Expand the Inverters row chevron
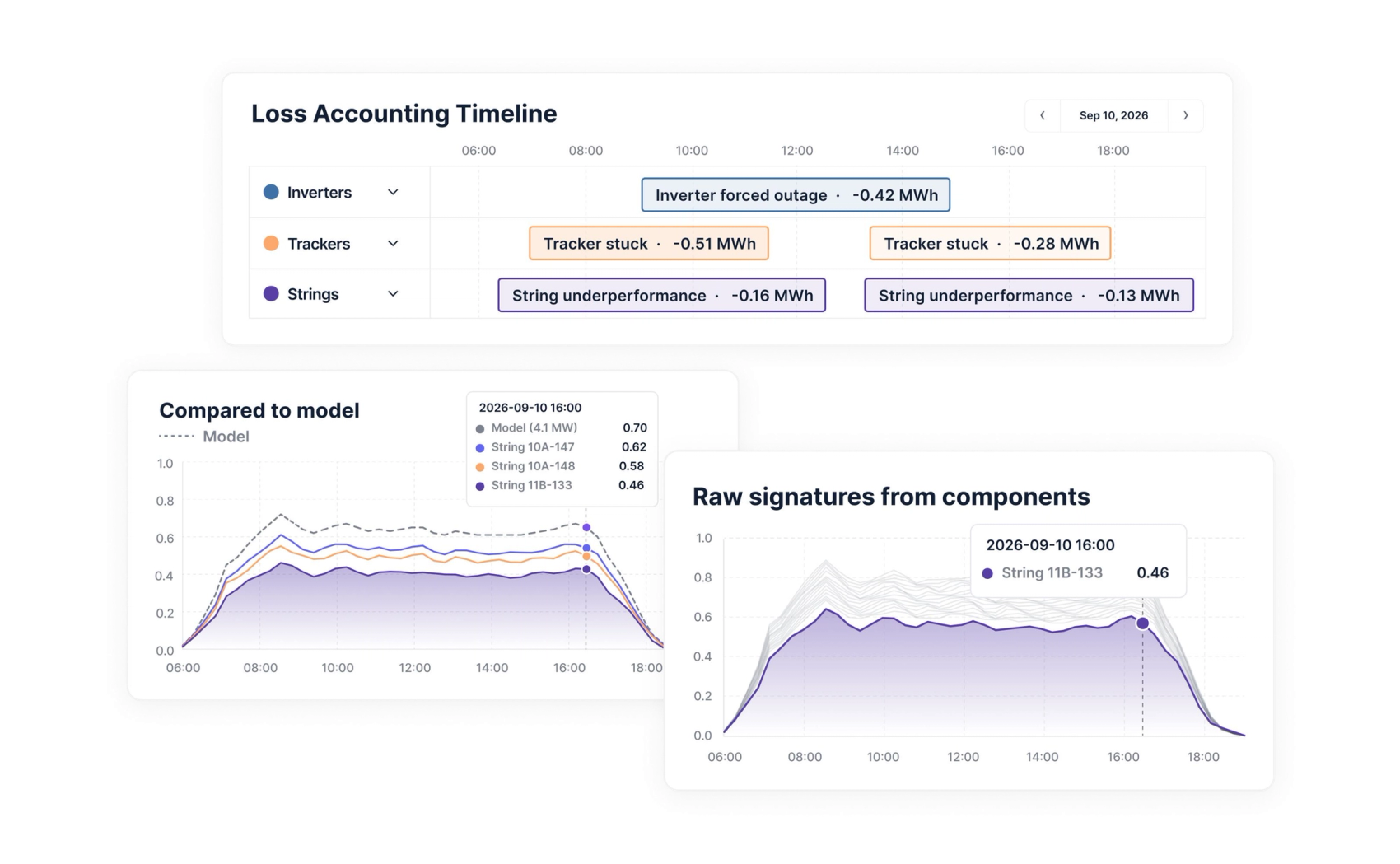The width and height of the screenshot is (1400, 864). pos(393,192)
